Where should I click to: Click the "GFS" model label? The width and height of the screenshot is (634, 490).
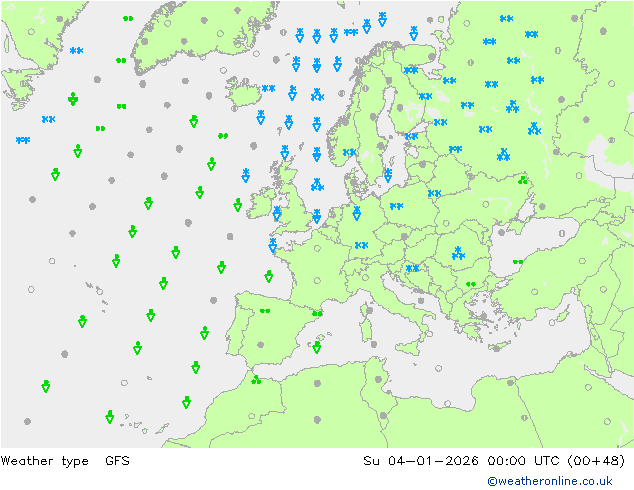(117, 461)
